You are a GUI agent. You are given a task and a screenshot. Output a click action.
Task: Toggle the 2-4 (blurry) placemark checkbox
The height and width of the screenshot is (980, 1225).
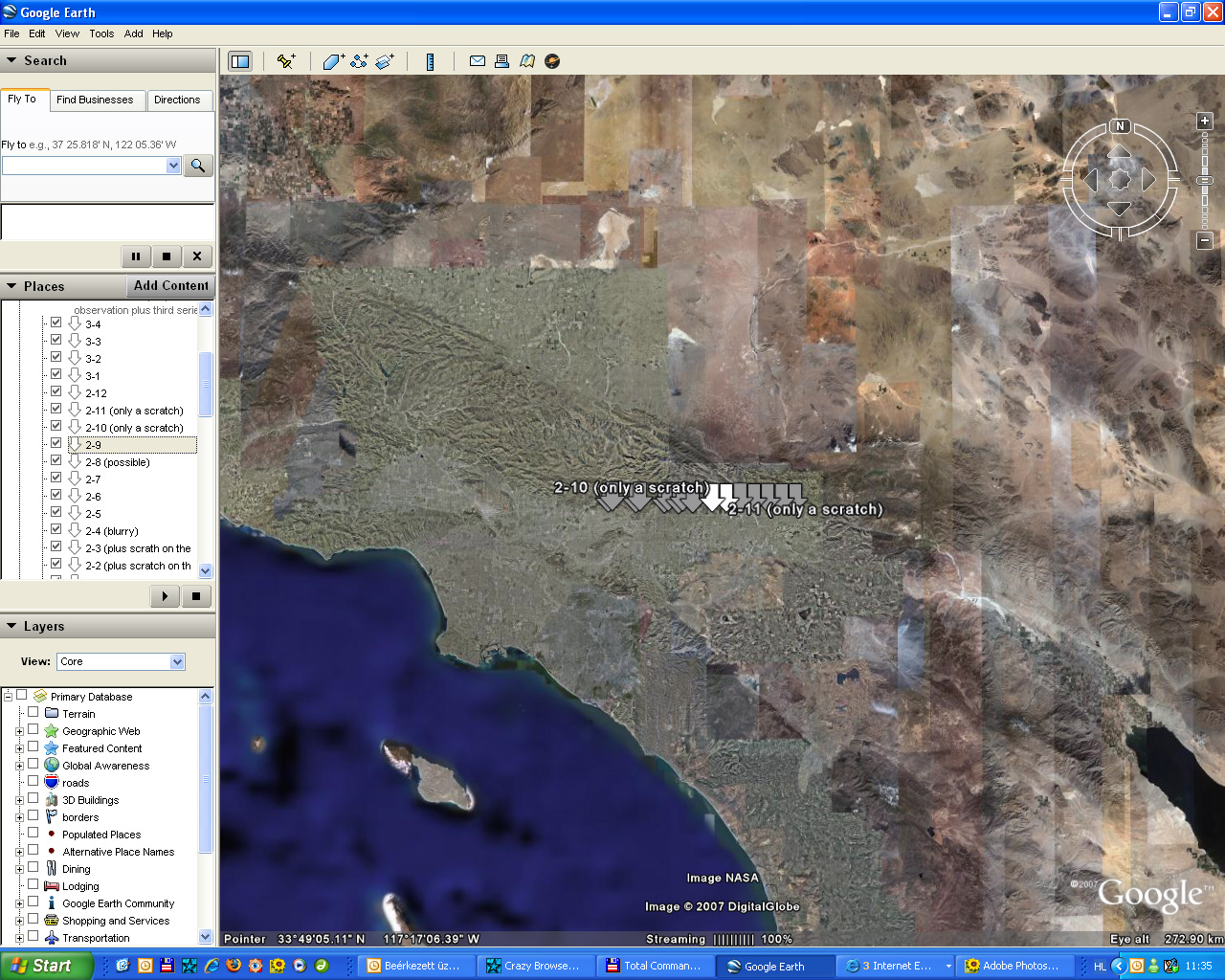56,529
